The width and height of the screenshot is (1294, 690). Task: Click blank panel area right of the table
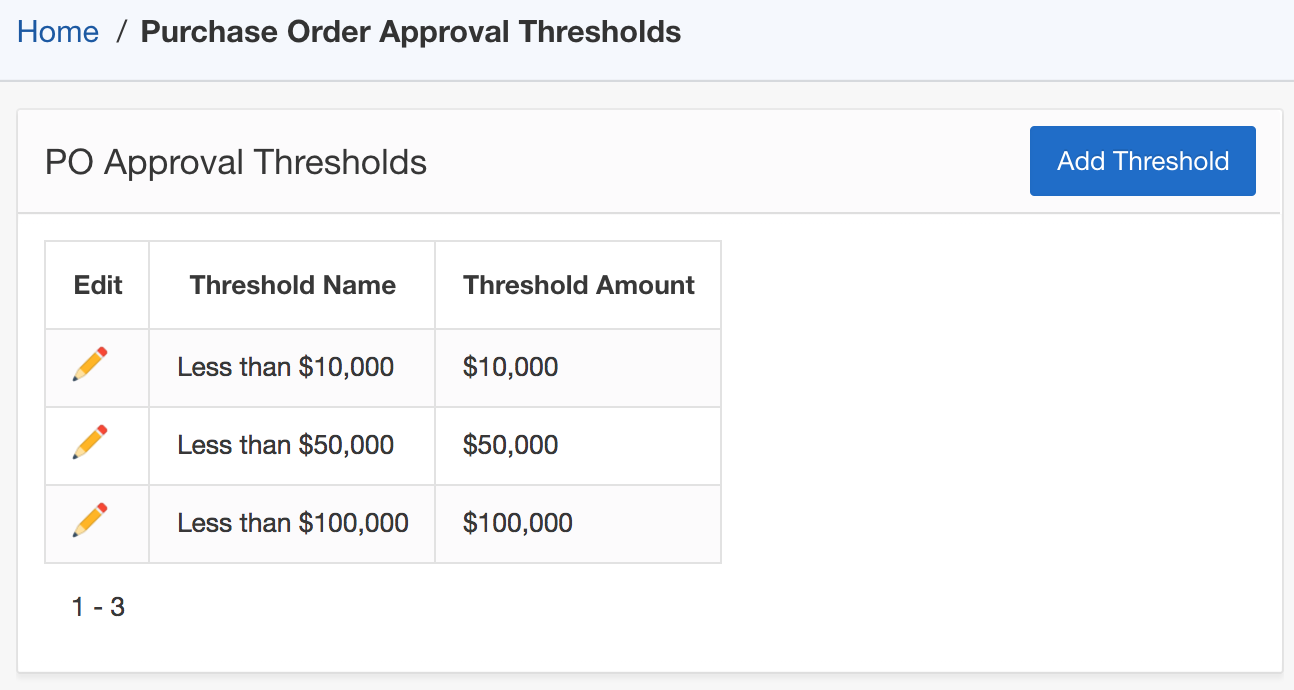1000,420
